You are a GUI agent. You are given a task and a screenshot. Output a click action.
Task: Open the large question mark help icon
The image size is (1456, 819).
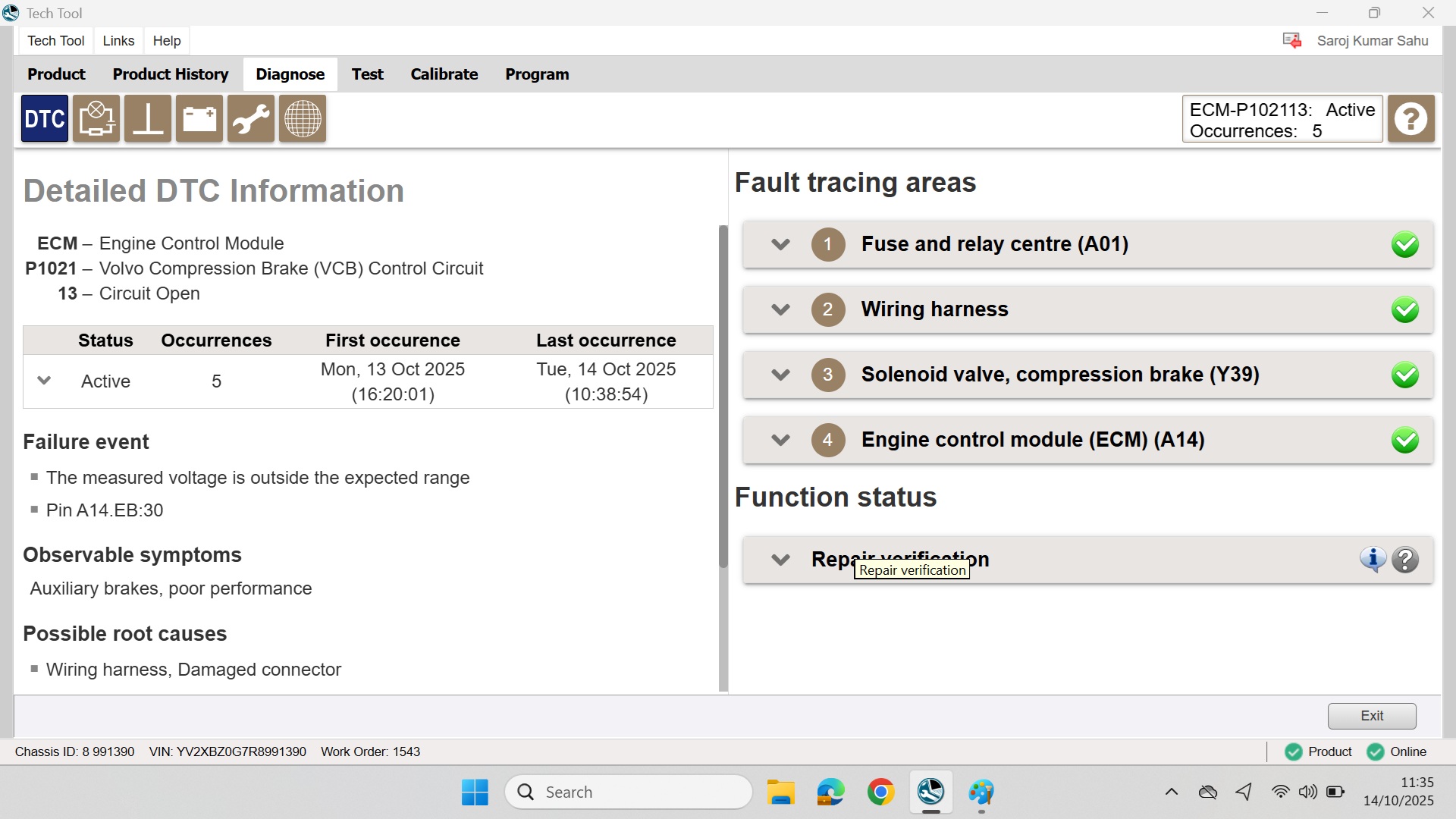coord(1410,119)
